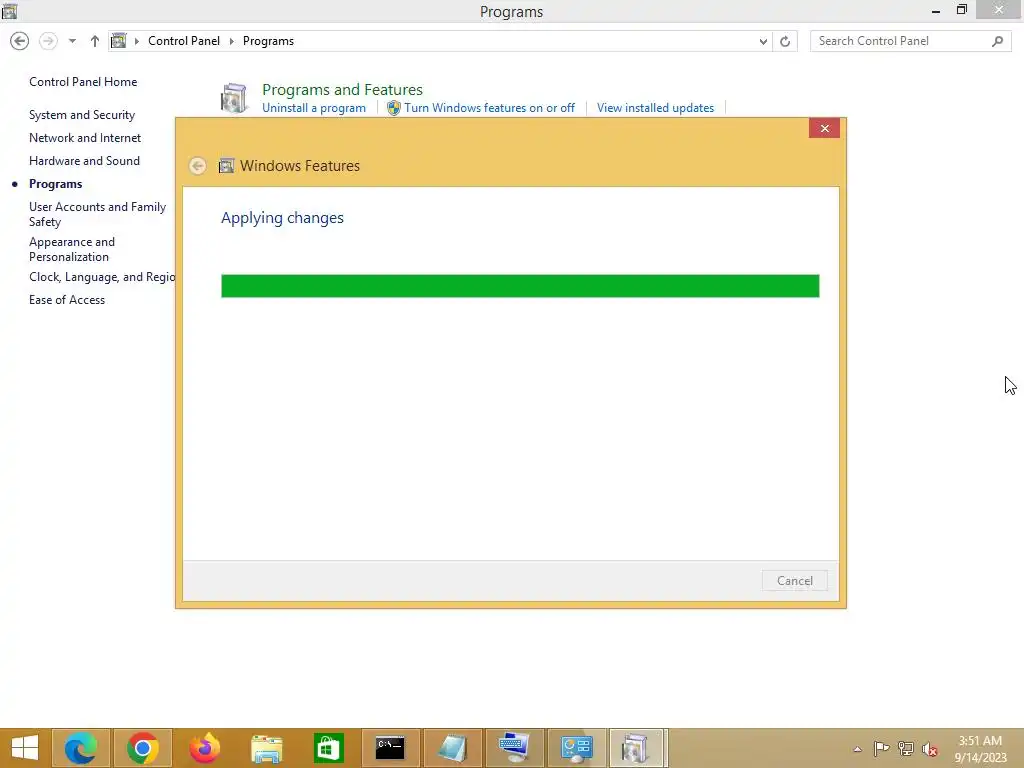Expand the address bar history dropdown
The height and width of the screenshot is (768, 1024).
(x=763, y=42)
